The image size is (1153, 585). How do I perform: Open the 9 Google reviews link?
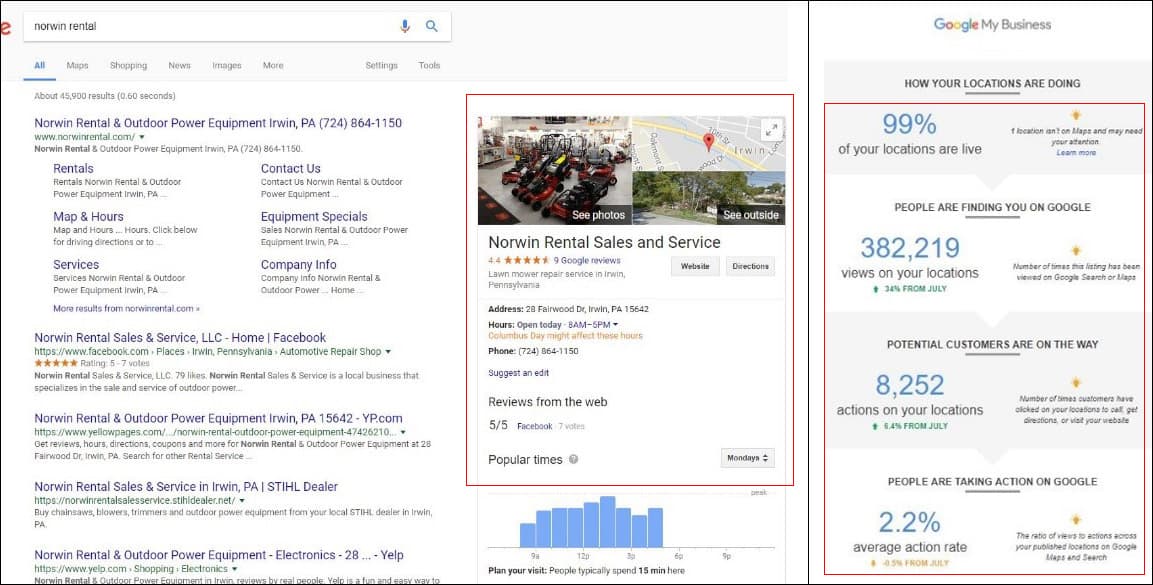tap(587, 260)
